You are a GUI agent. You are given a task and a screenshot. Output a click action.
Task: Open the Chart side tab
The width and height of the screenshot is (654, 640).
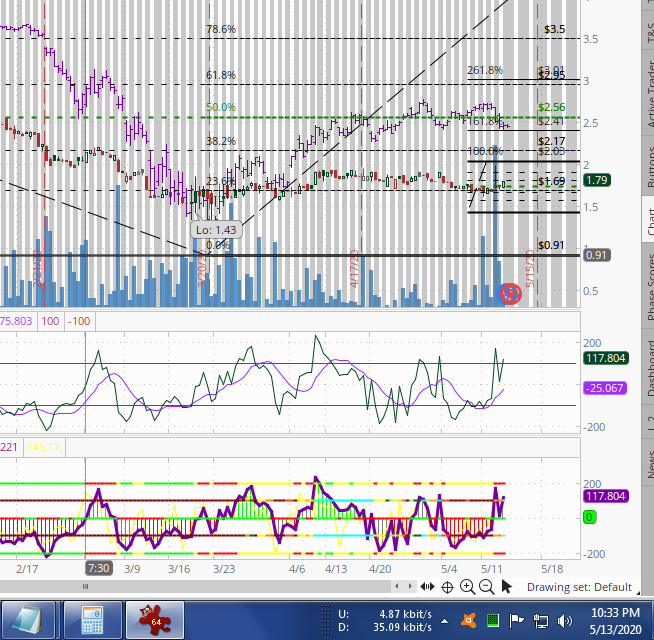(x=646, y=222)
